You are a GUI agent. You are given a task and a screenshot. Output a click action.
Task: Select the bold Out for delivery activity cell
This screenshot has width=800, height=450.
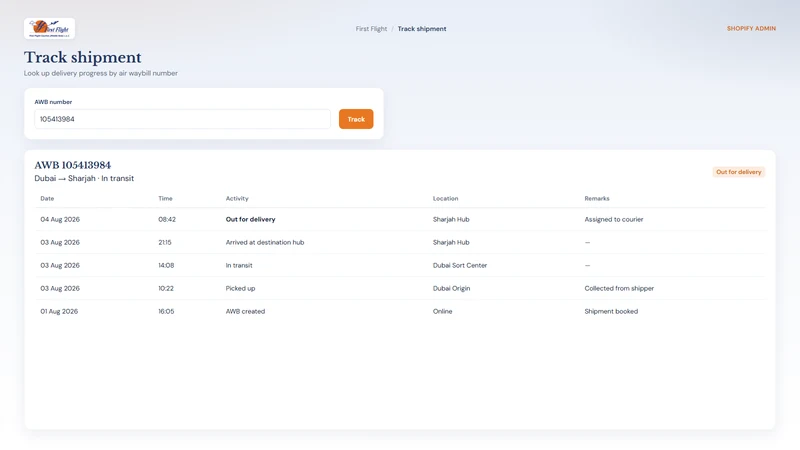point(251,219)
